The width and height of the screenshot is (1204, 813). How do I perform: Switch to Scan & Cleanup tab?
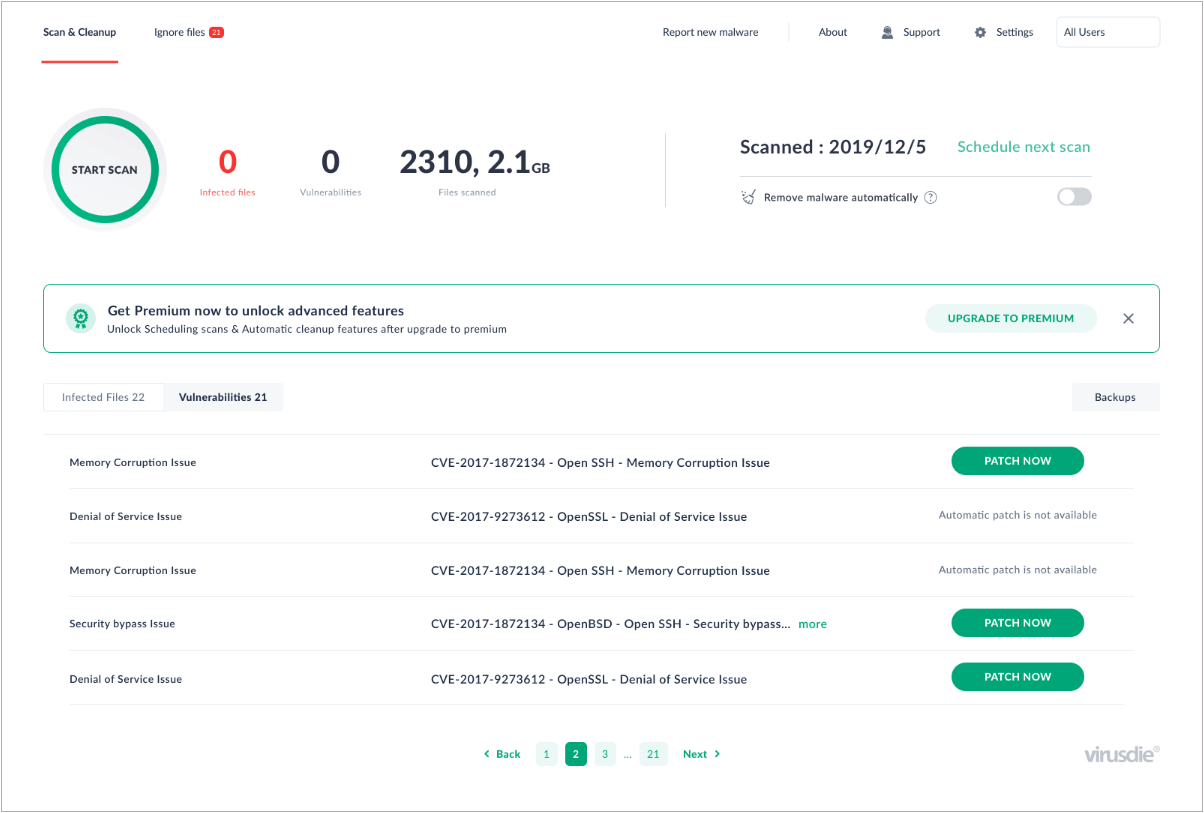pos(80,32)
